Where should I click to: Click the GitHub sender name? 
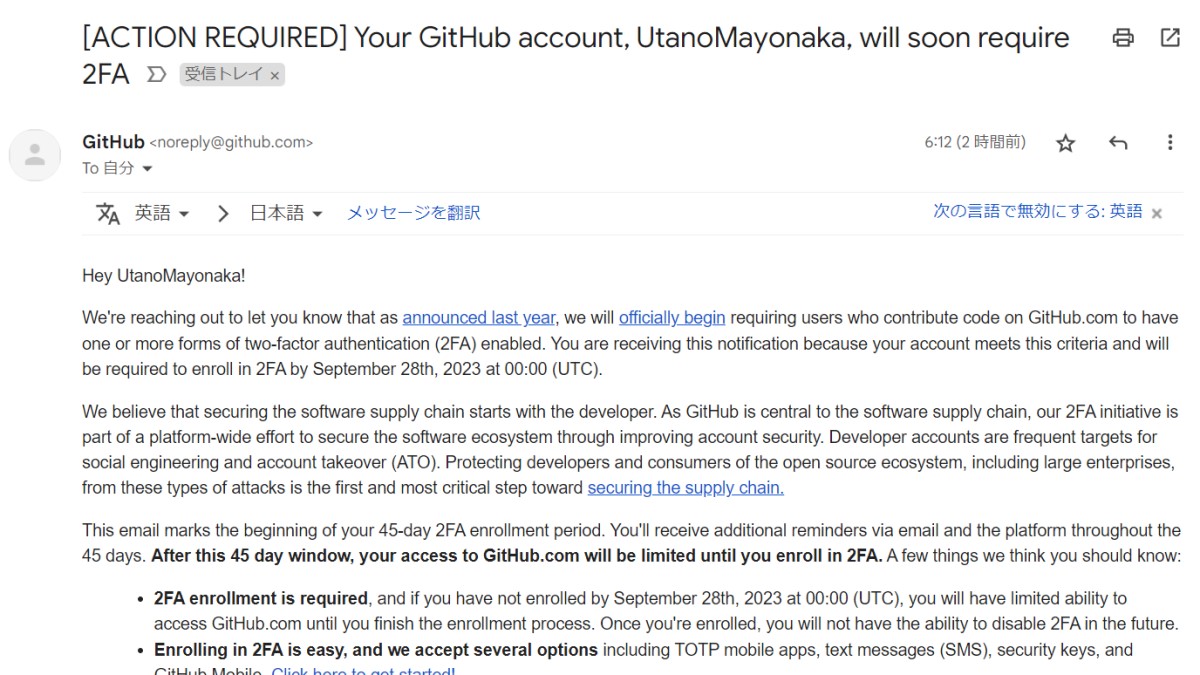[x=113, y=141]
